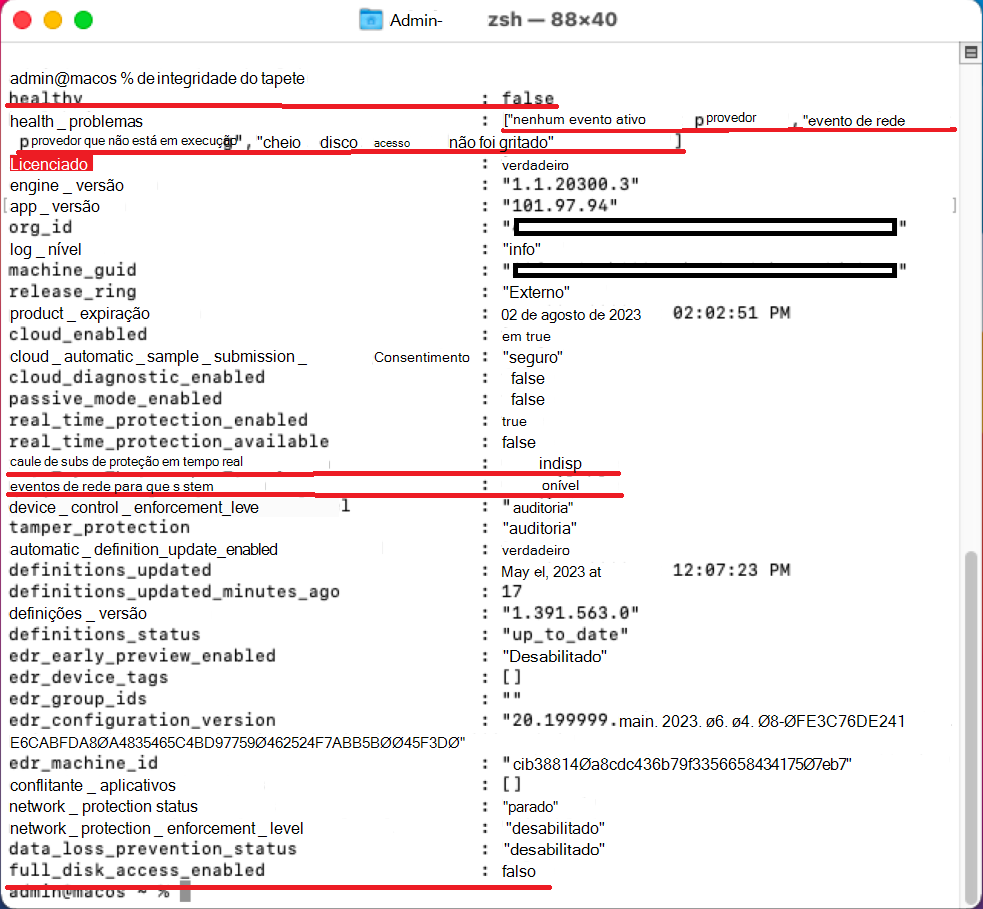Click the scroll-indicator icon at top right
Screen dimensions: 983x909
(970, 53)
